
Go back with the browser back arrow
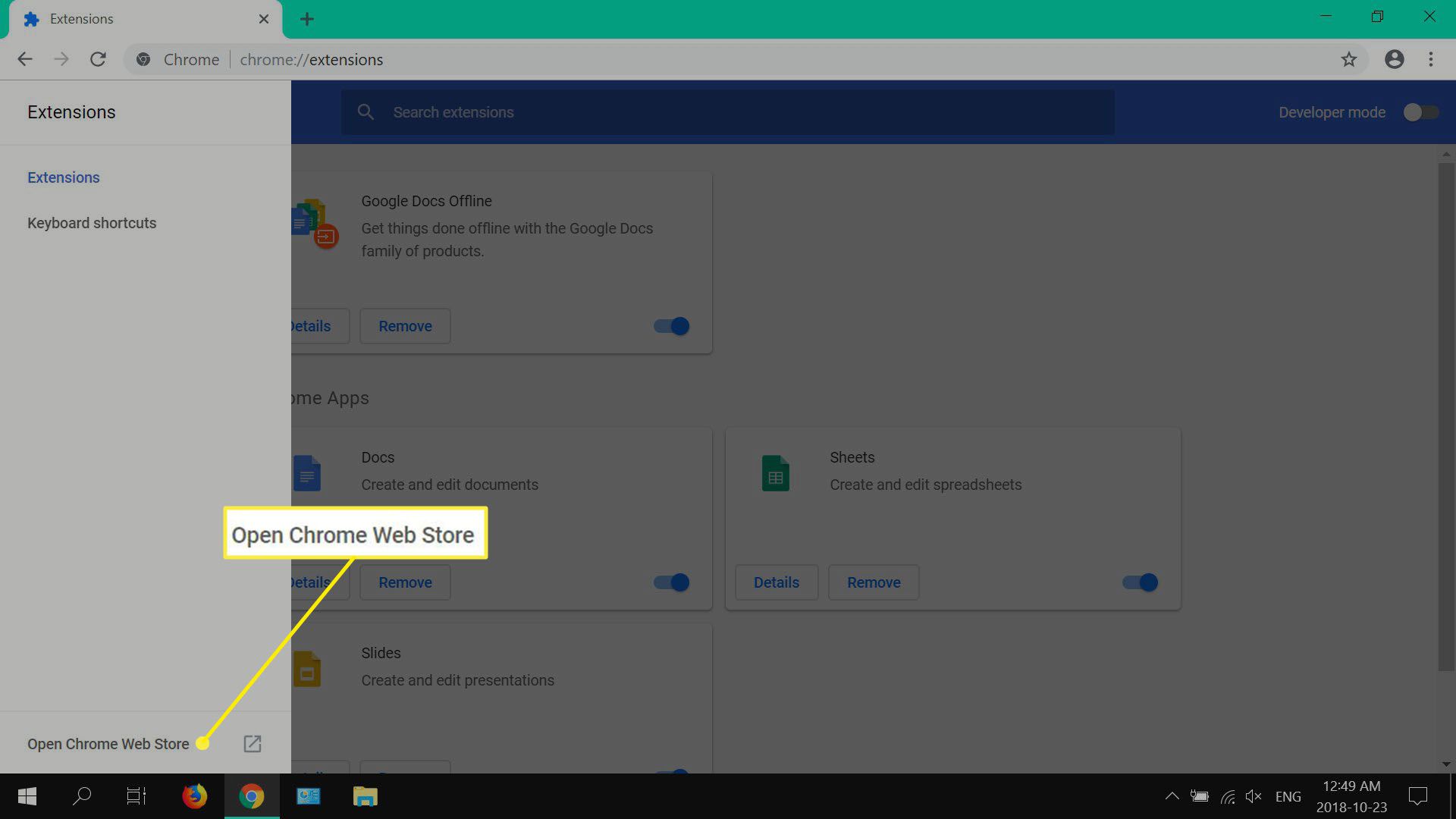point(25,59)
